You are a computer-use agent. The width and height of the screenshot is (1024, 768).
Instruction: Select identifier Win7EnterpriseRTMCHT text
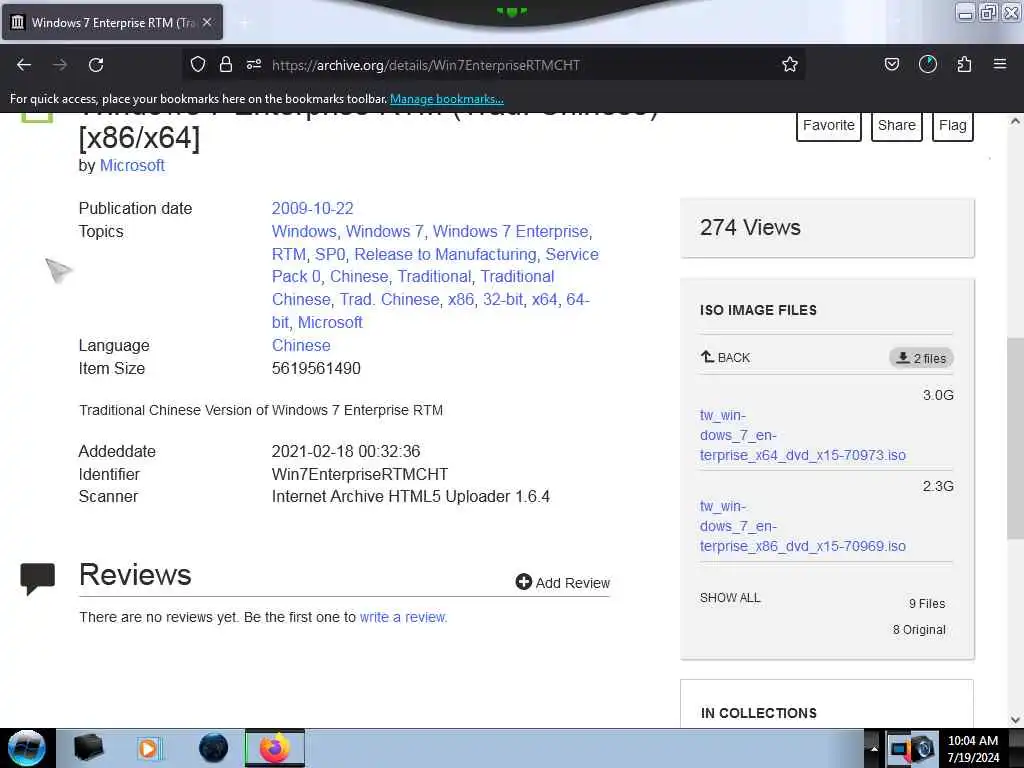[x=360, y=475]
